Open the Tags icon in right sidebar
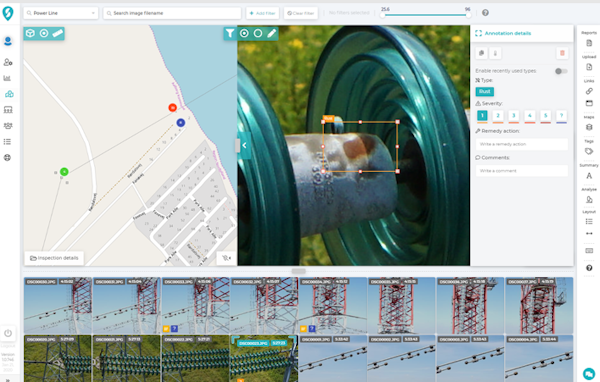The image size is (600, 382). tap(589, 151)
